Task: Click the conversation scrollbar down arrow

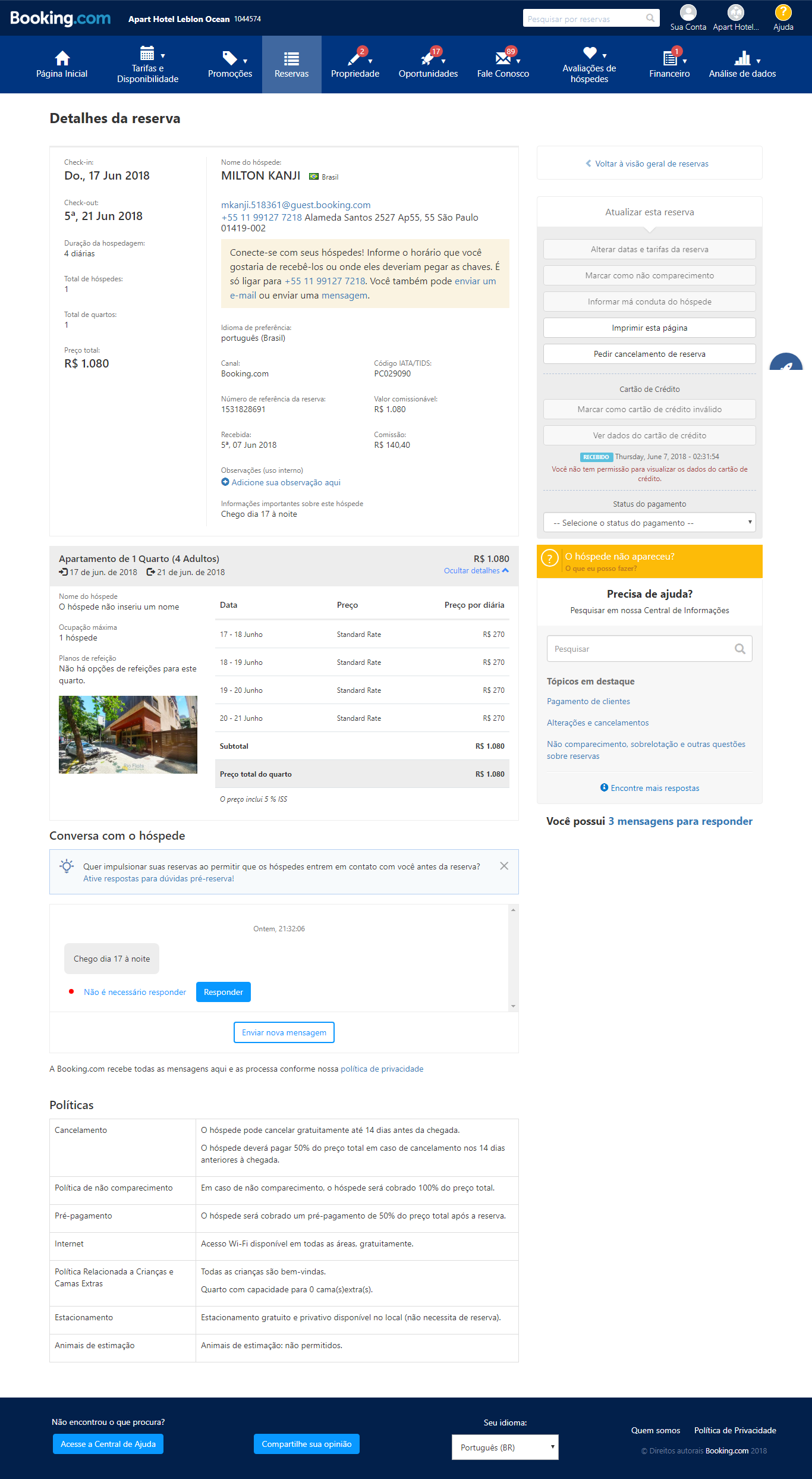Action: click(513, 1006)
